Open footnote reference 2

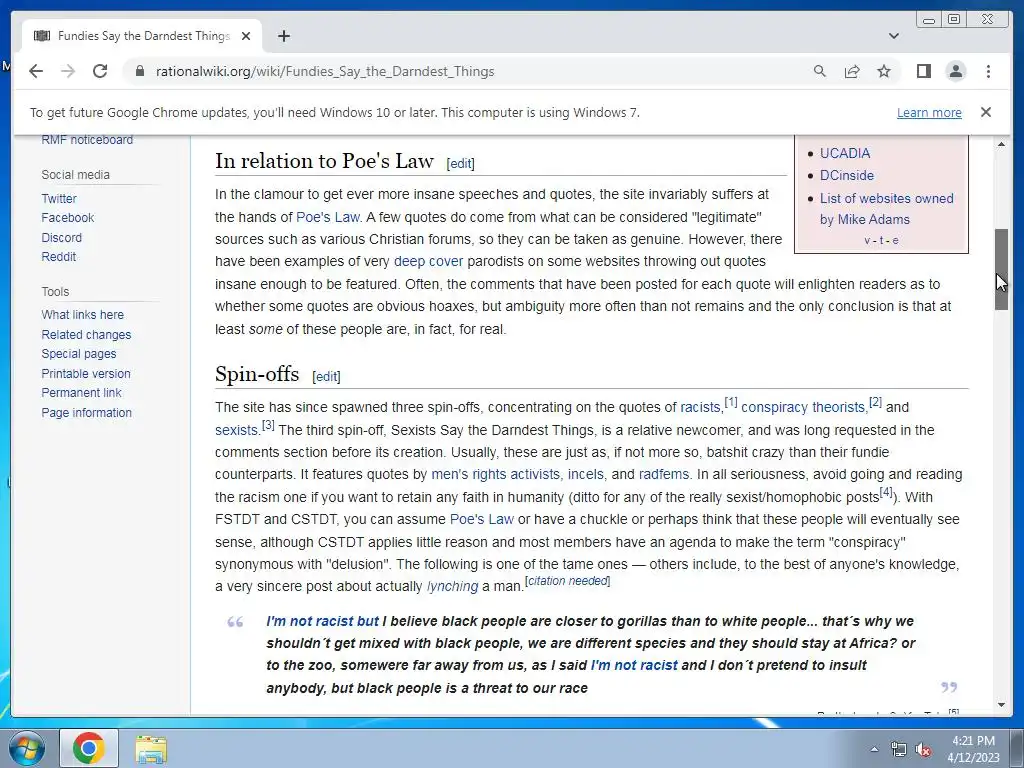(x=876, y=402)
